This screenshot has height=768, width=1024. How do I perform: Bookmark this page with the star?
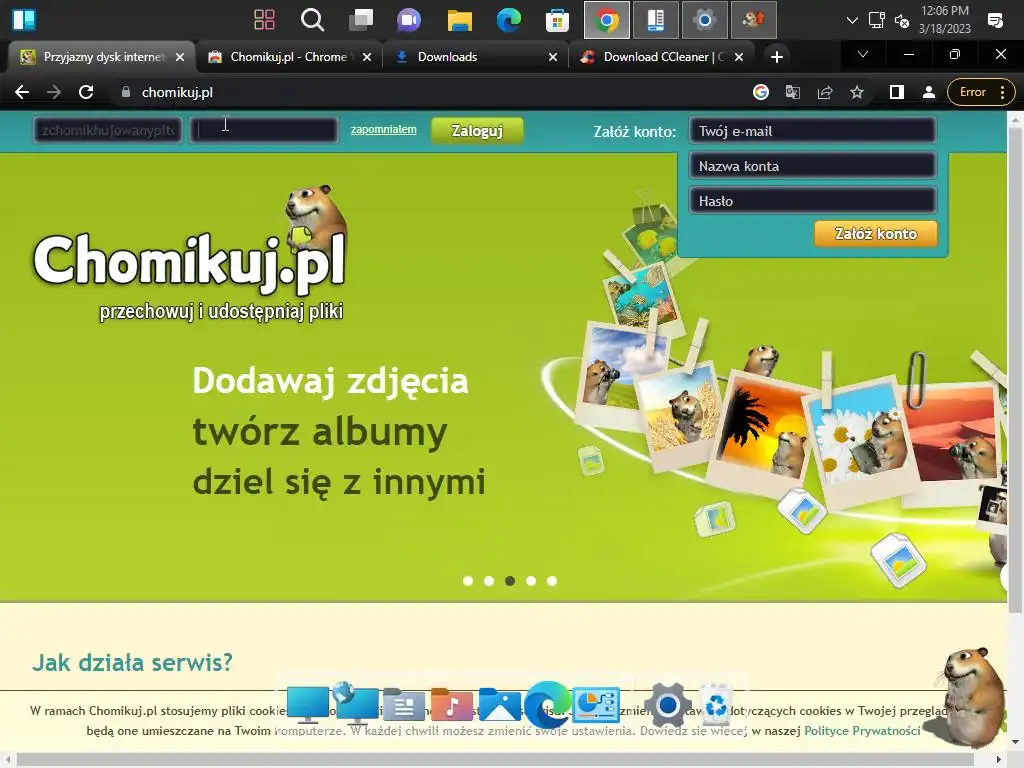857,92
